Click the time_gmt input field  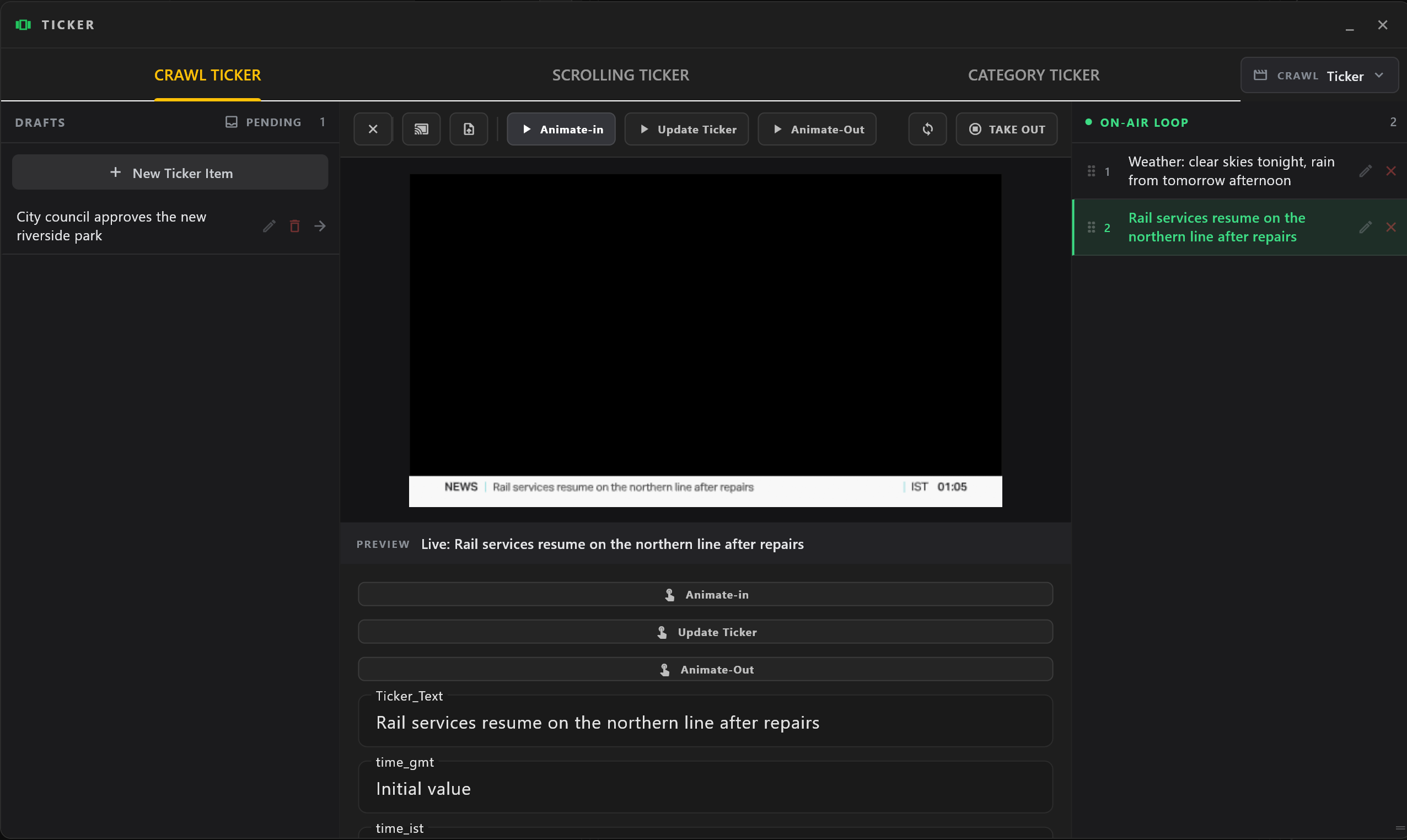pyautogui.click(x=705, y=788)
